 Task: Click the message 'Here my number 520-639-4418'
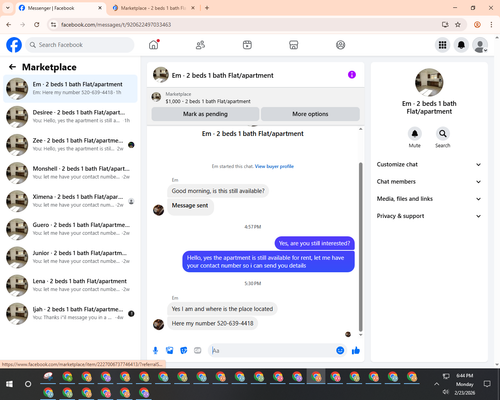[212, 323]
